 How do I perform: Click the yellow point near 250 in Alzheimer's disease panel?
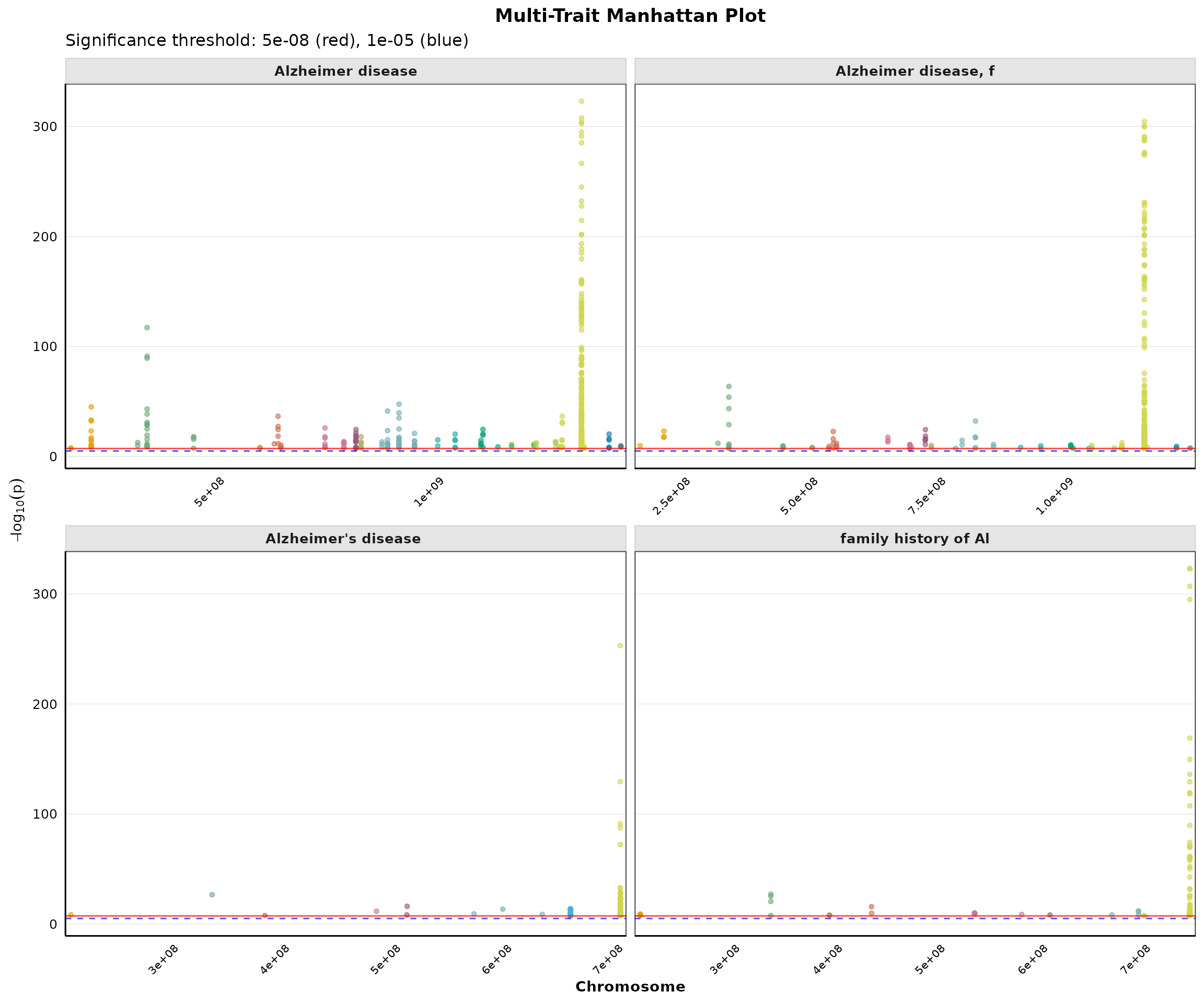(x=620, y=646)
